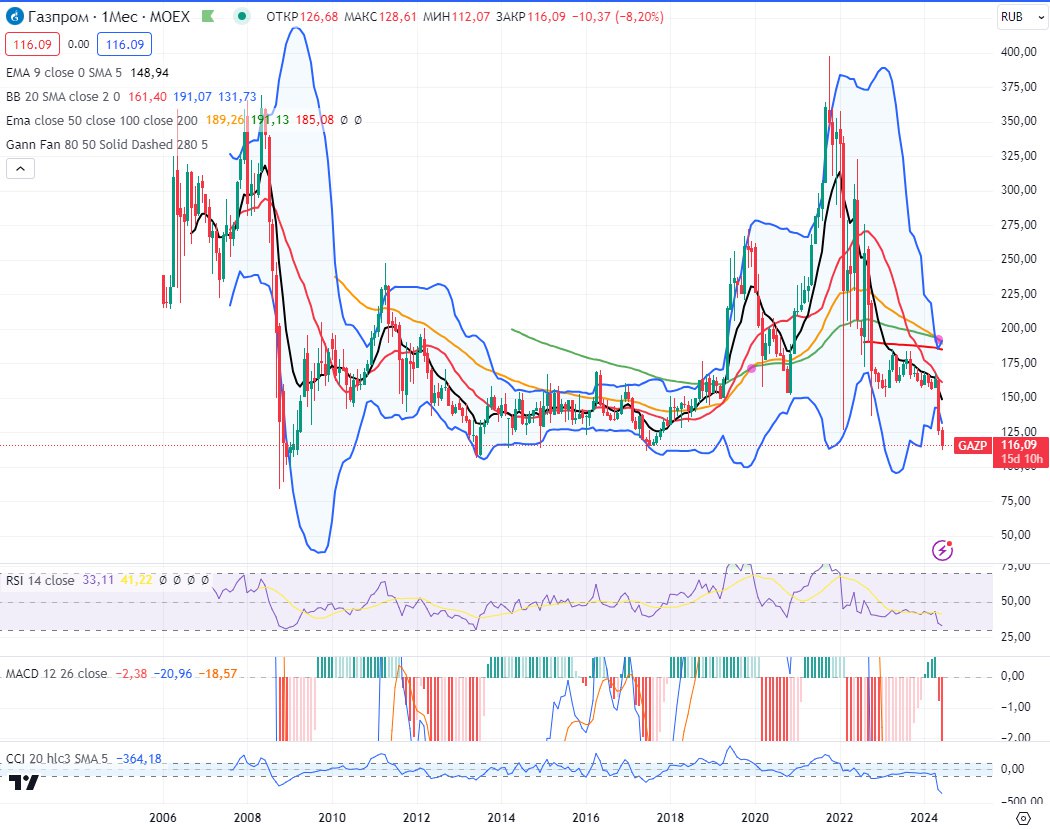
Task: Open the purple lightning idea icon
Action: [942, 550]
